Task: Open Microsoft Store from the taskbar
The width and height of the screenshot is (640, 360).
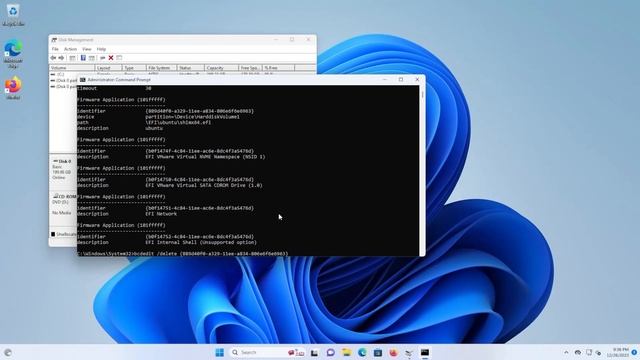Action: pos(378,352)
